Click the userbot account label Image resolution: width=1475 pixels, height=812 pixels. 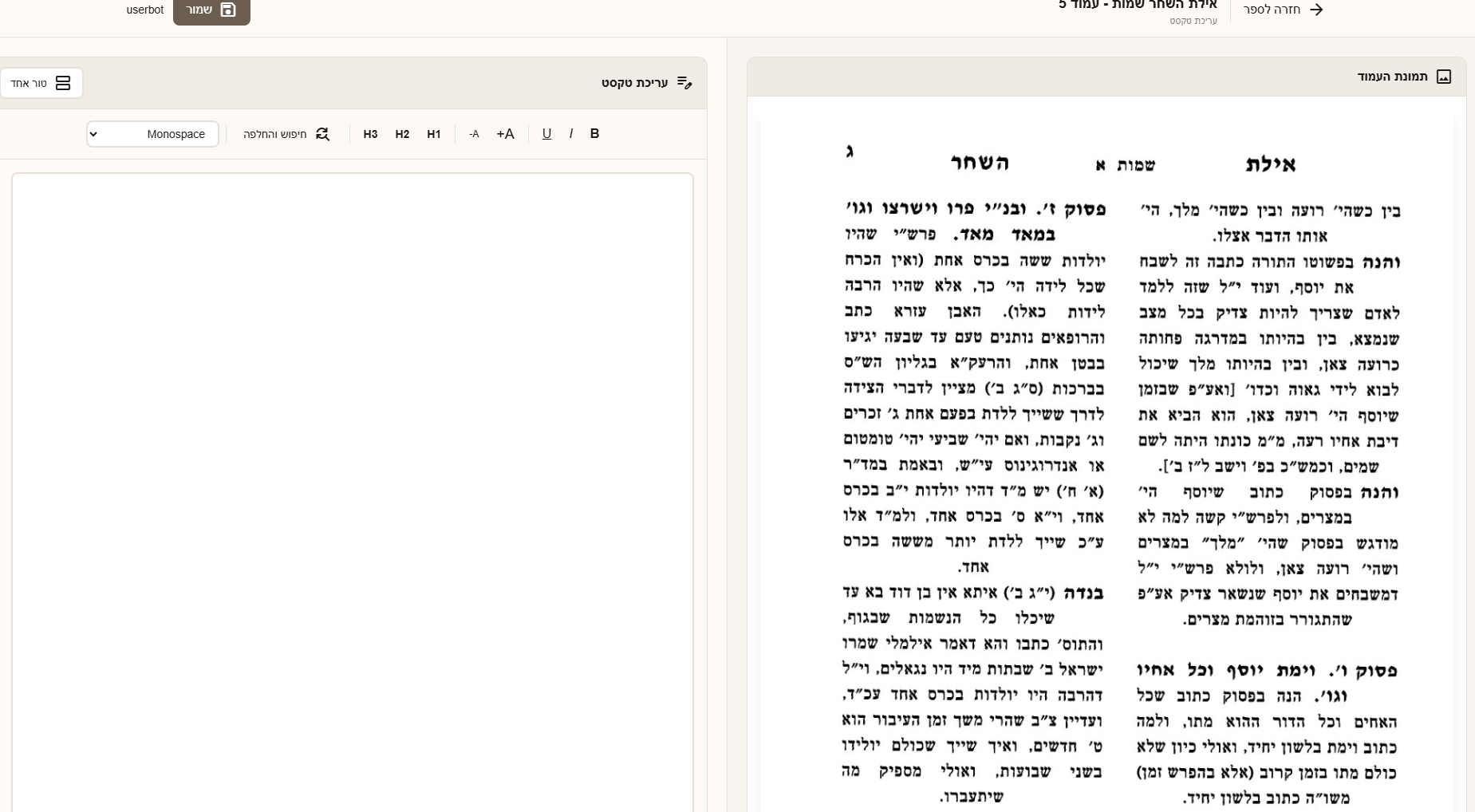point(144,10)
